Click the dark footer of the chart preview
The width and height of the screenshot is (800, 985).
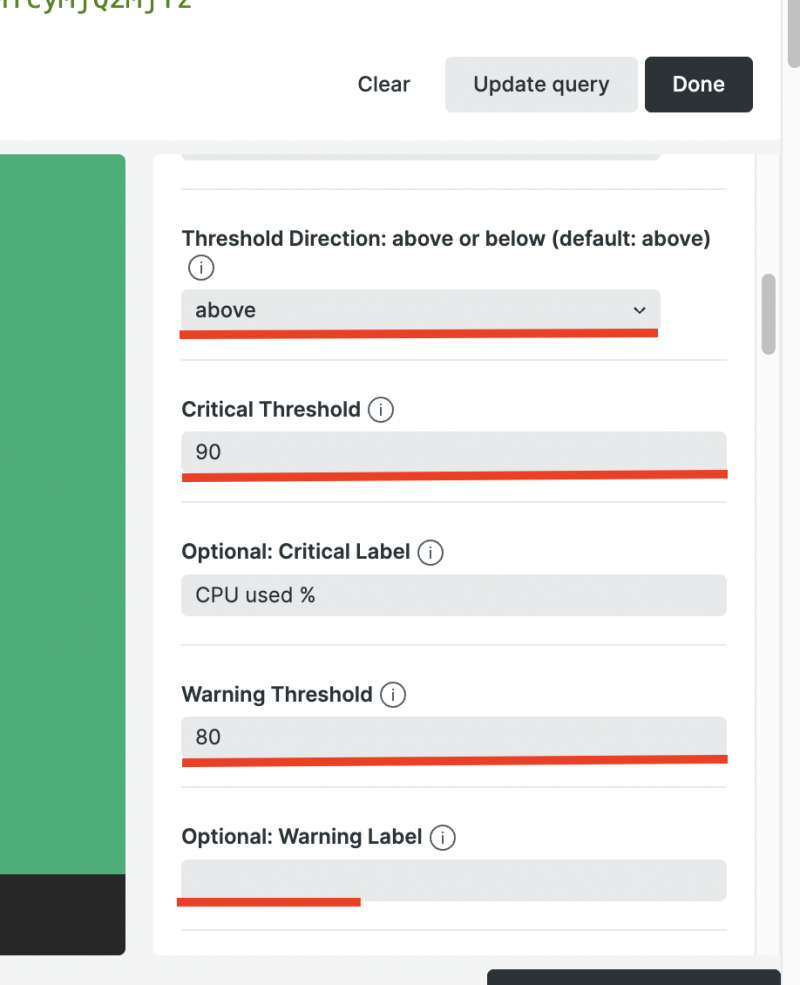63,914
